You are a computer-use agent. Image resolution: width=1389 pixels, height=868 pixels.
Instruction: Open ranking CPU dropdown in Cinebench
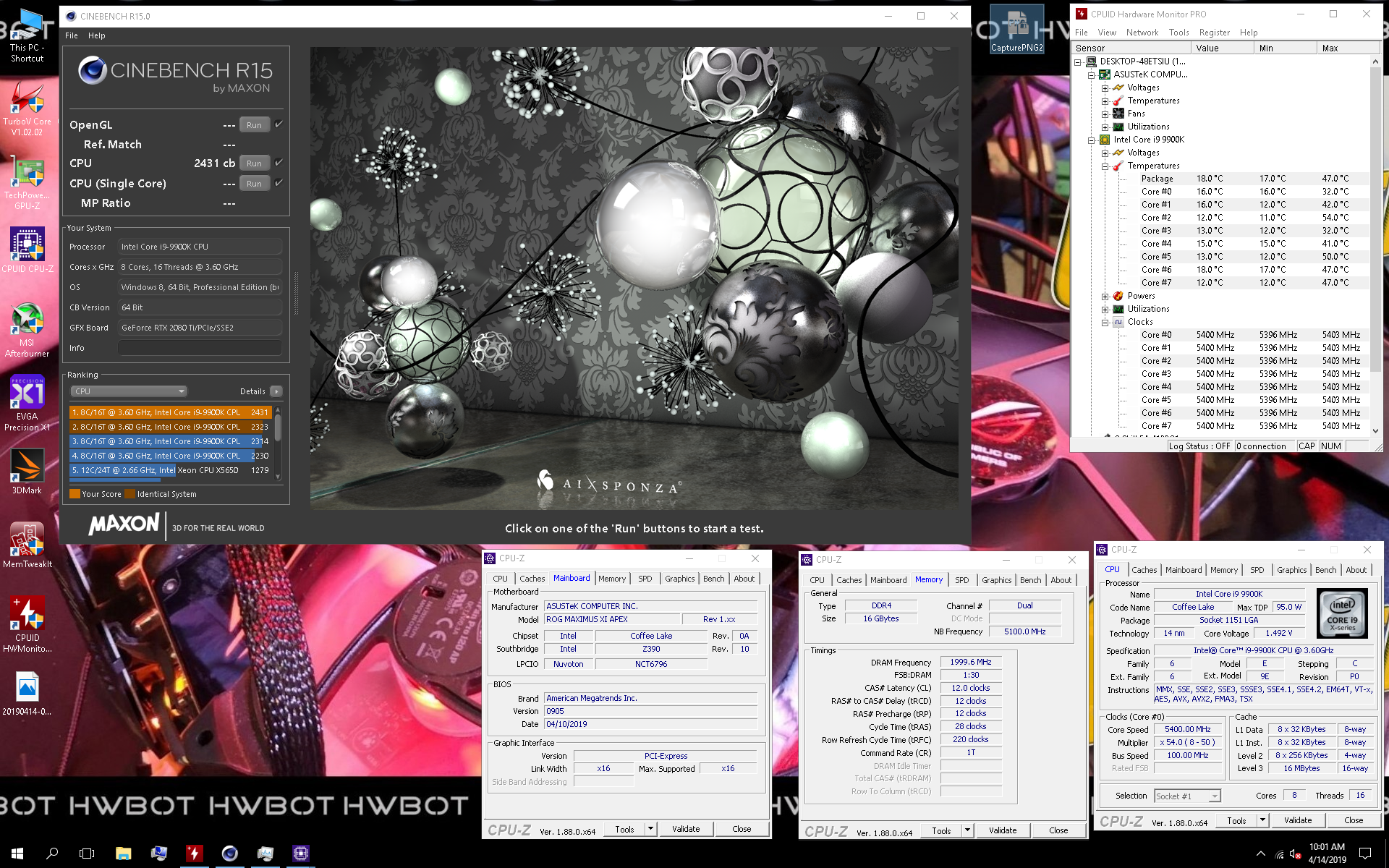[129, 391]
